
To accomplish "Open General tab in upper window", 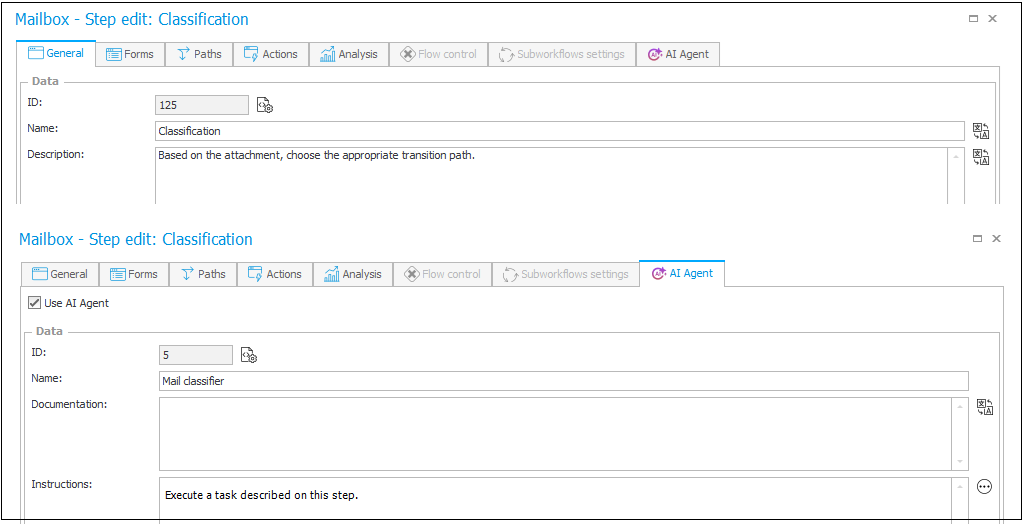I will tap(56, 54).
